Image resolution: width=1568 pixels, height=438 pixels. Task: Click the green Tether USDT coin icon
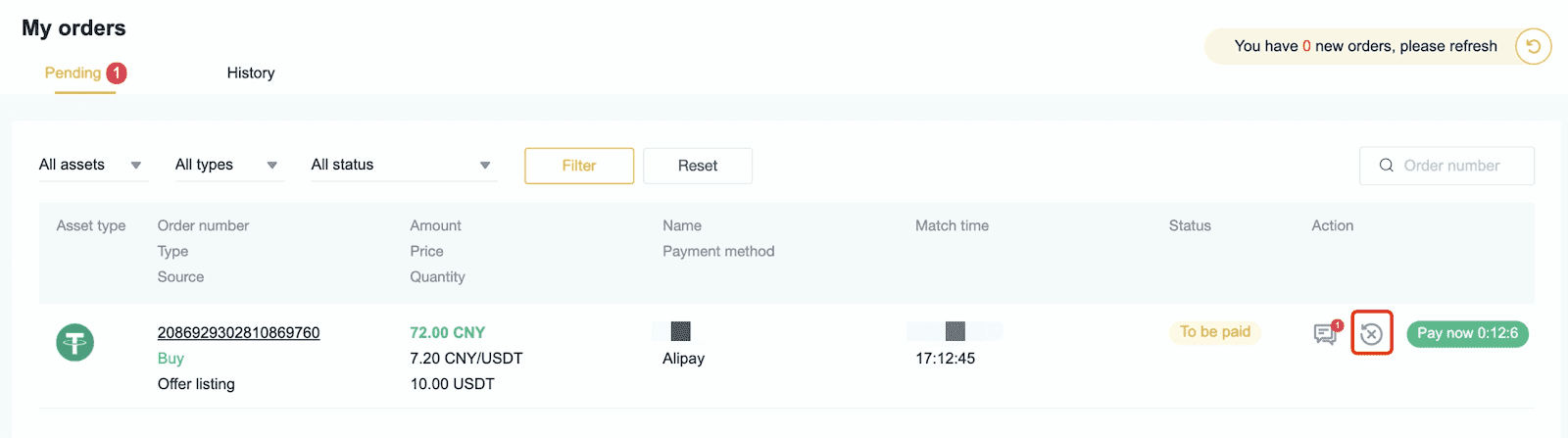(x=75, y=343)
